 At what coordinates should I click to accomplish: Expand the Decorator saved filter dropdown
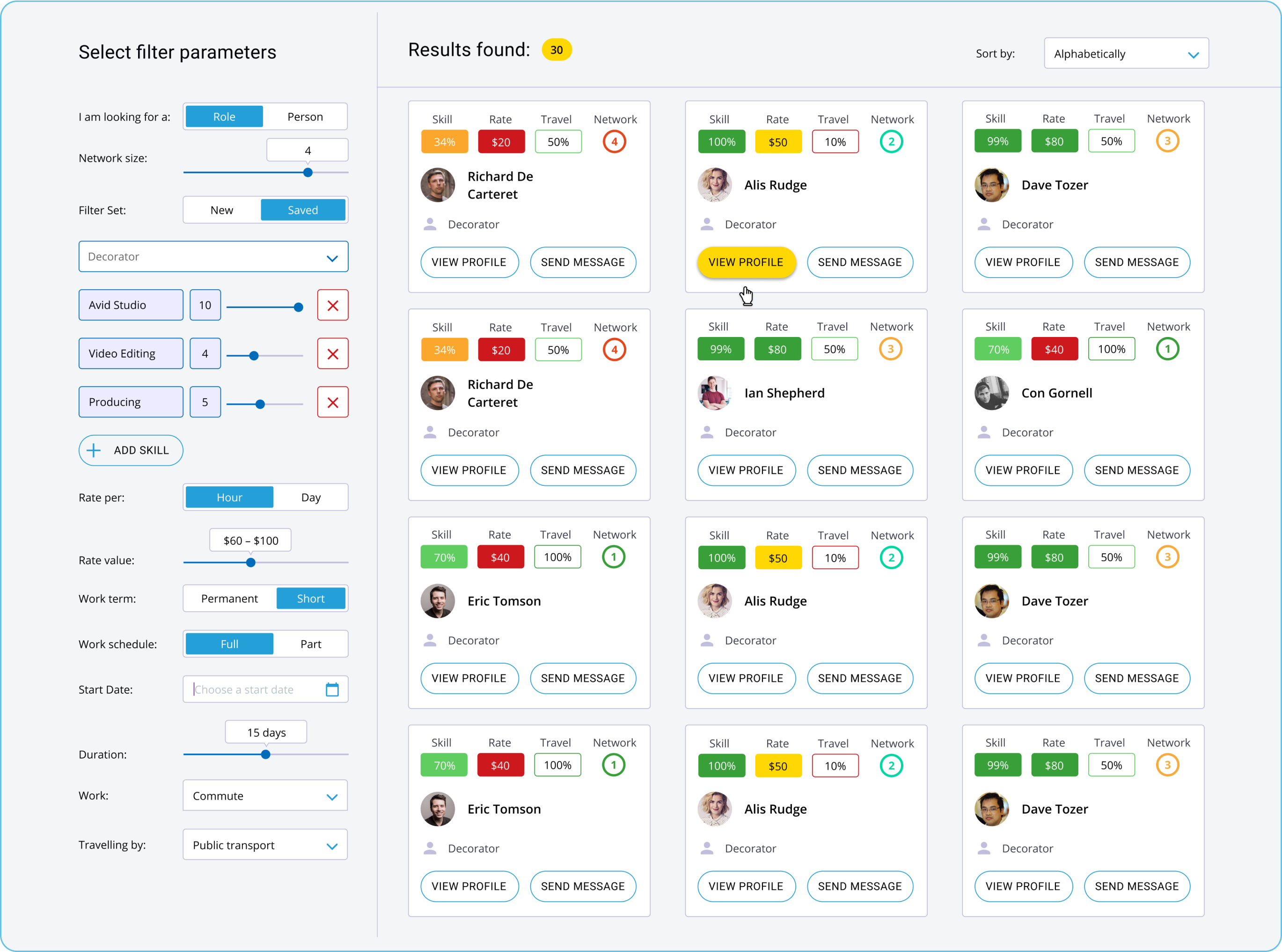[x=213, y=256]
